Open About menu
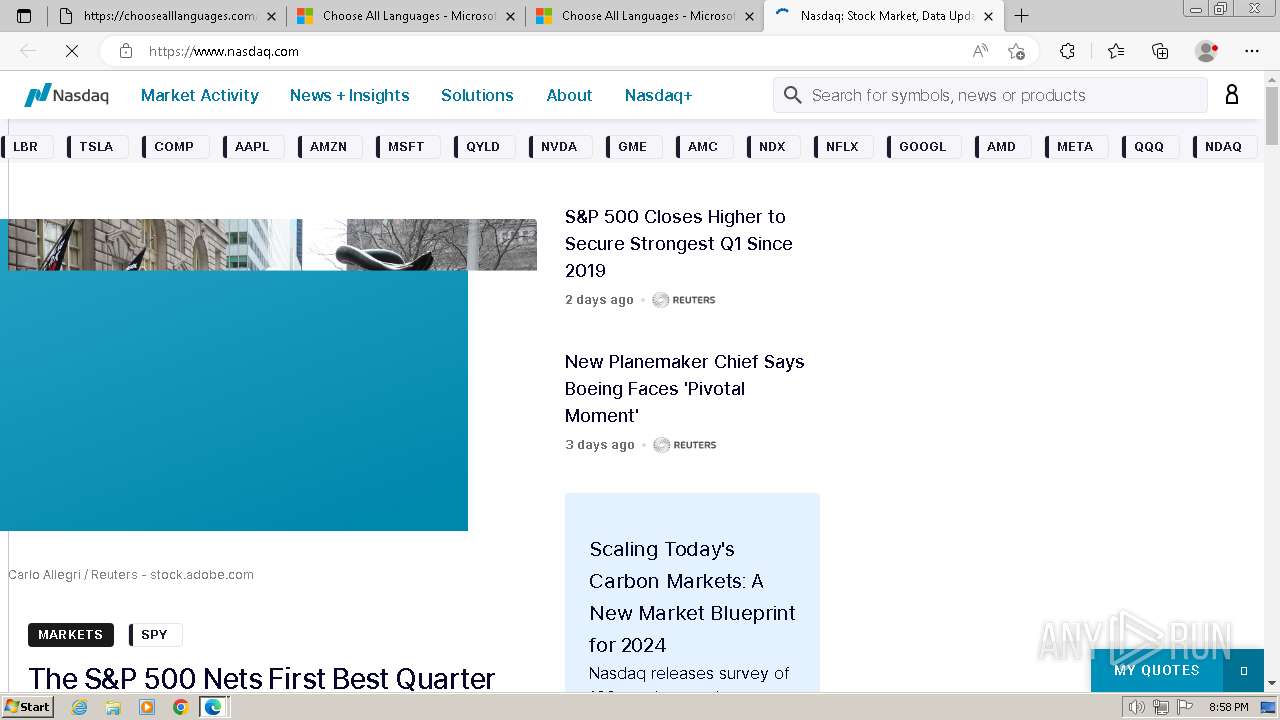The height and width of the screenshot is (720, 1280). click(x=569, y=95)
